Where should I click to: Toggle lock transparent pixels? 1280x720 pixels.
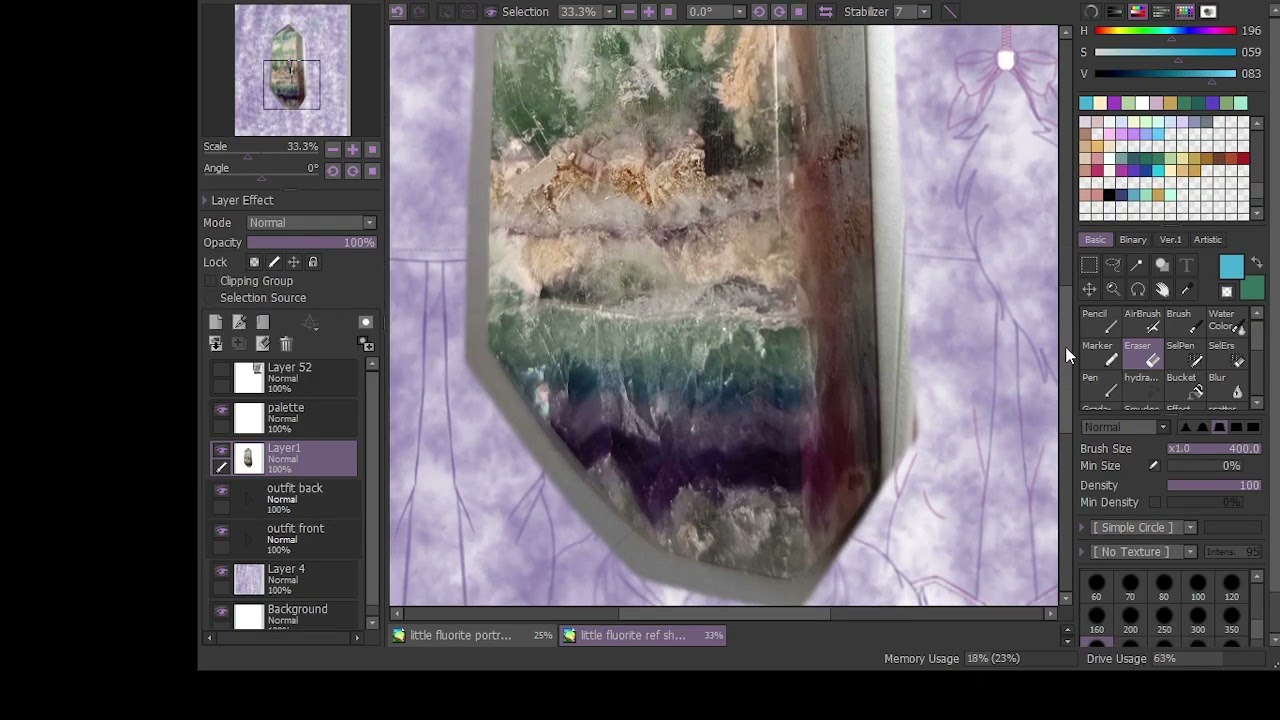(x=254, y=262)
